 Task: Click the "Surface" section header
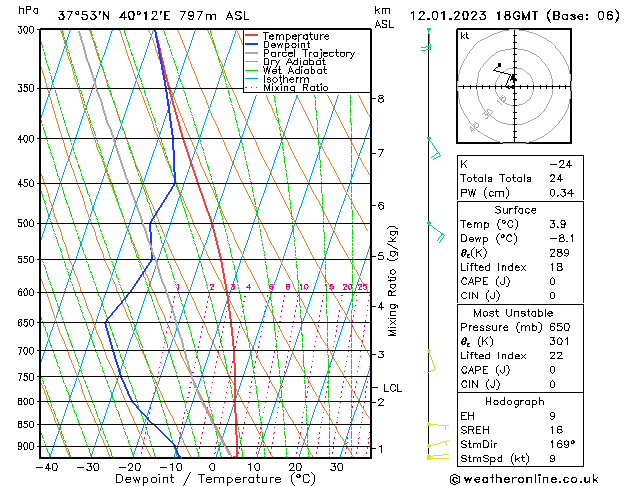coord(515,210)
